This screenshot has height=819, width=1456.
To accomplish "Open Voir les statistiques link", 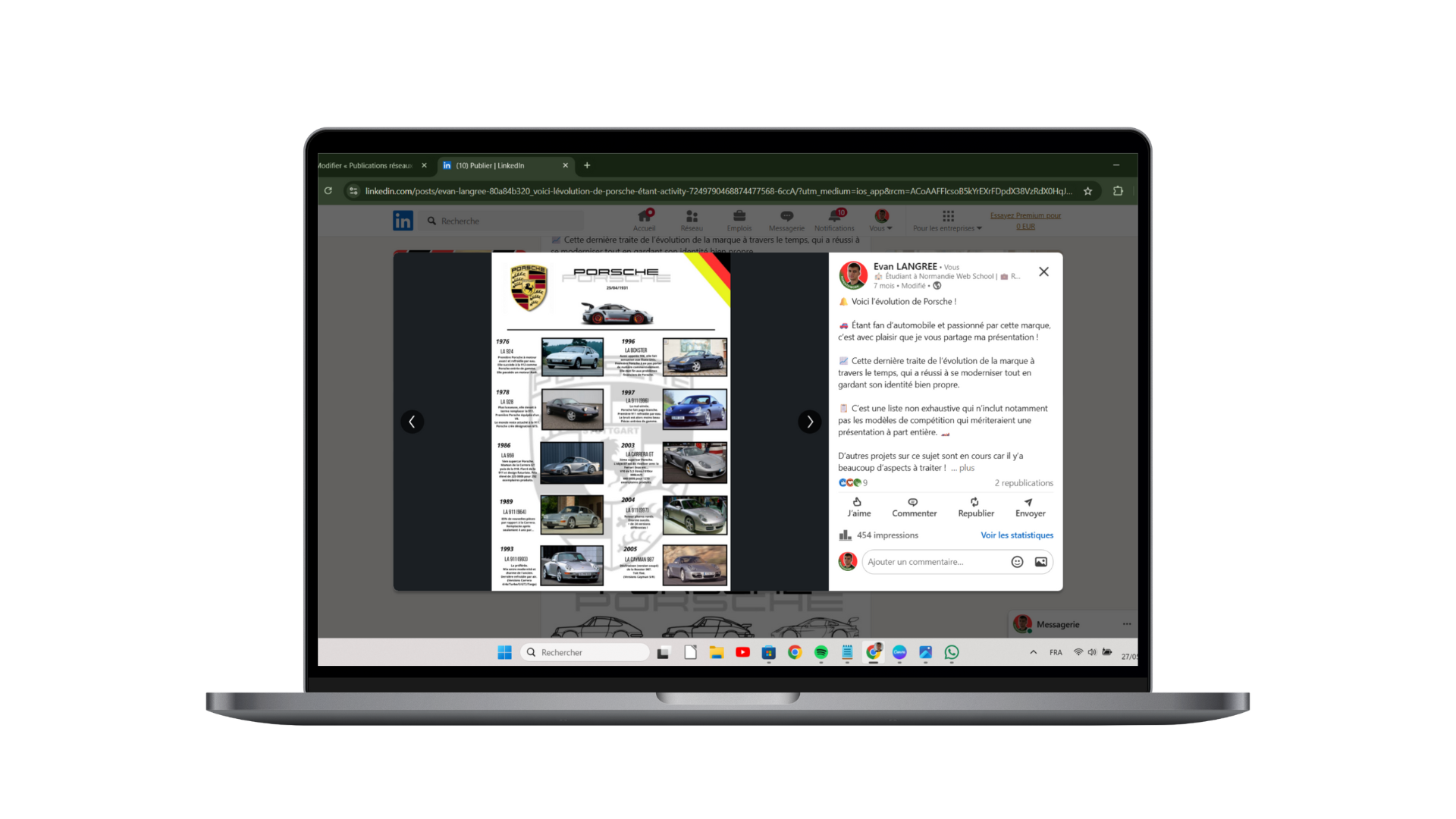I will 1017,535.
